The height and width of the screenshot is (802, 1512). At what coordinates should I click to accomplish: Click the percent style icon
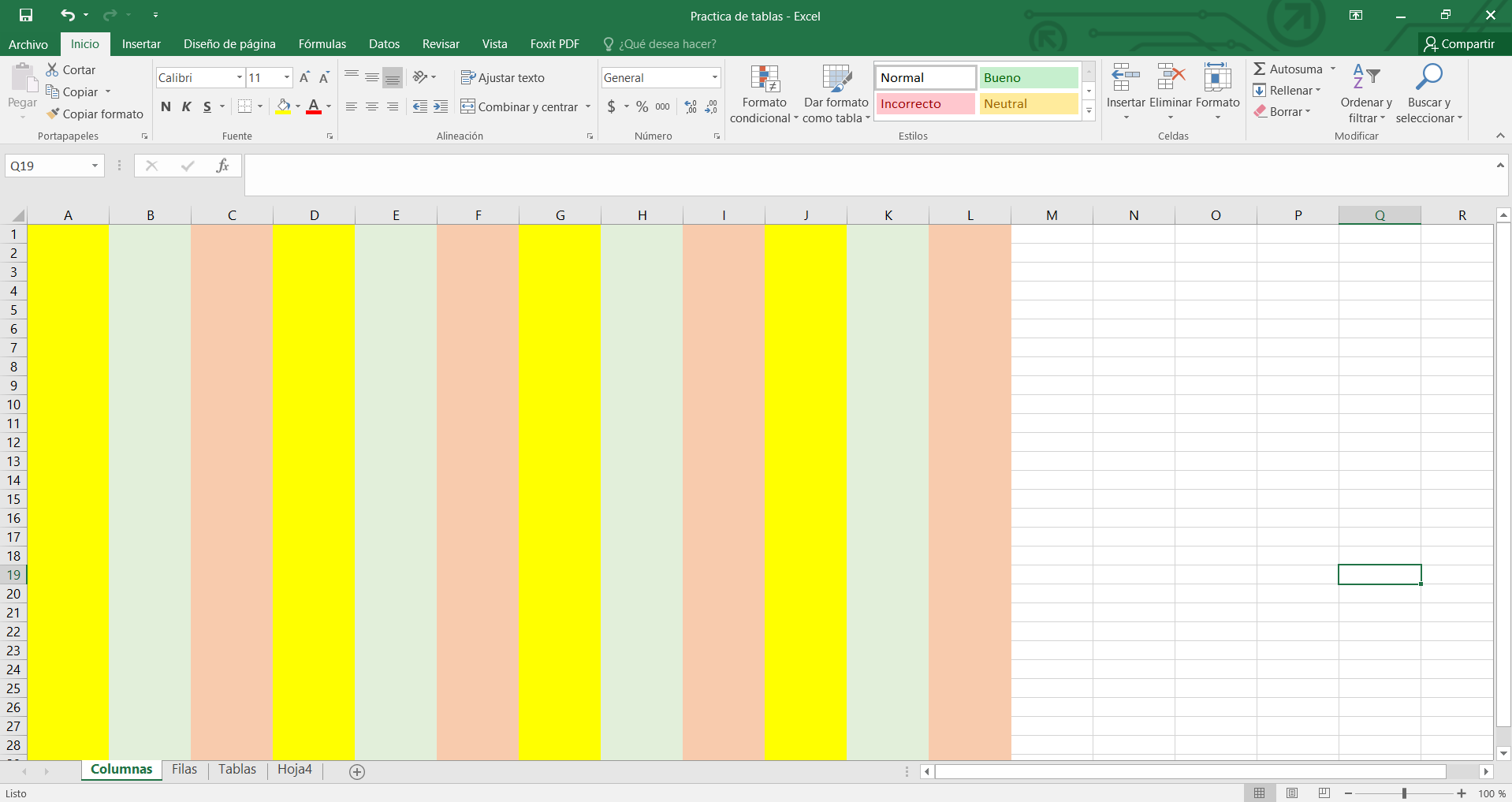tap(642, 106)
